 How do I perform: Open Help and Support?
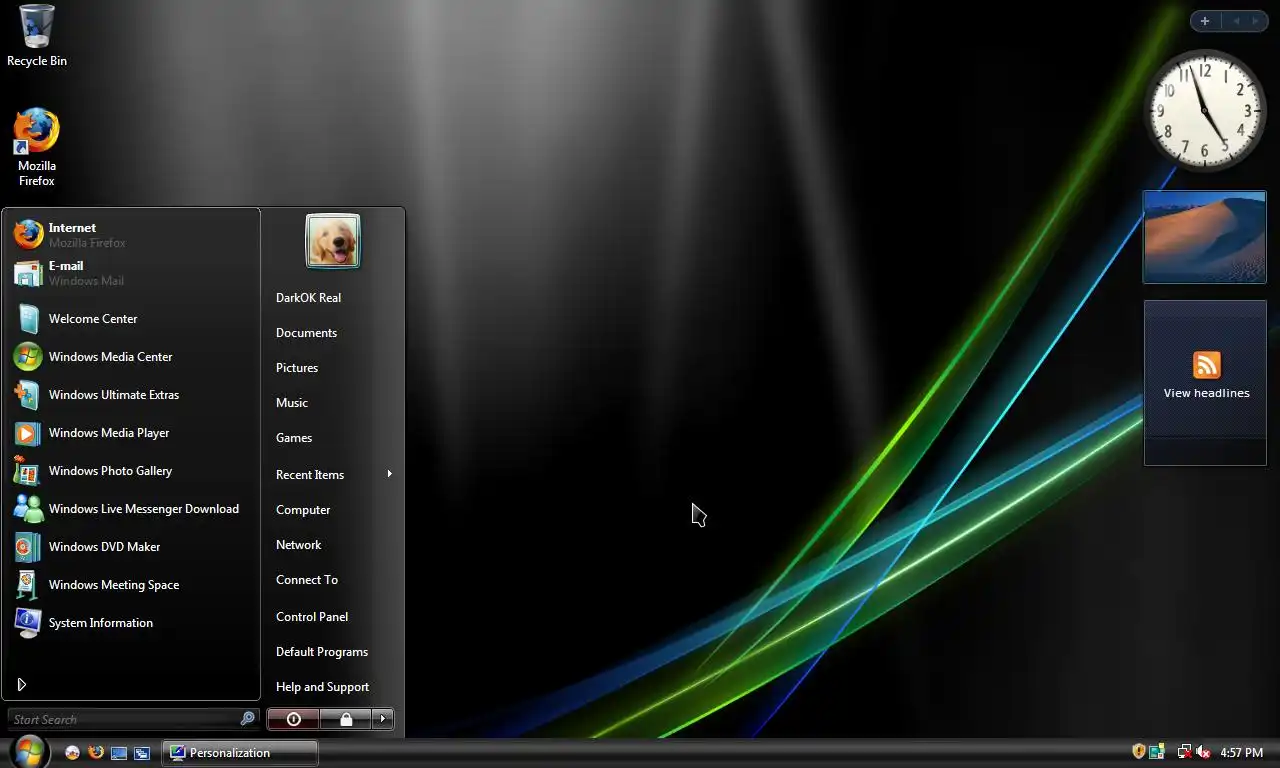[x=322, y=687]
